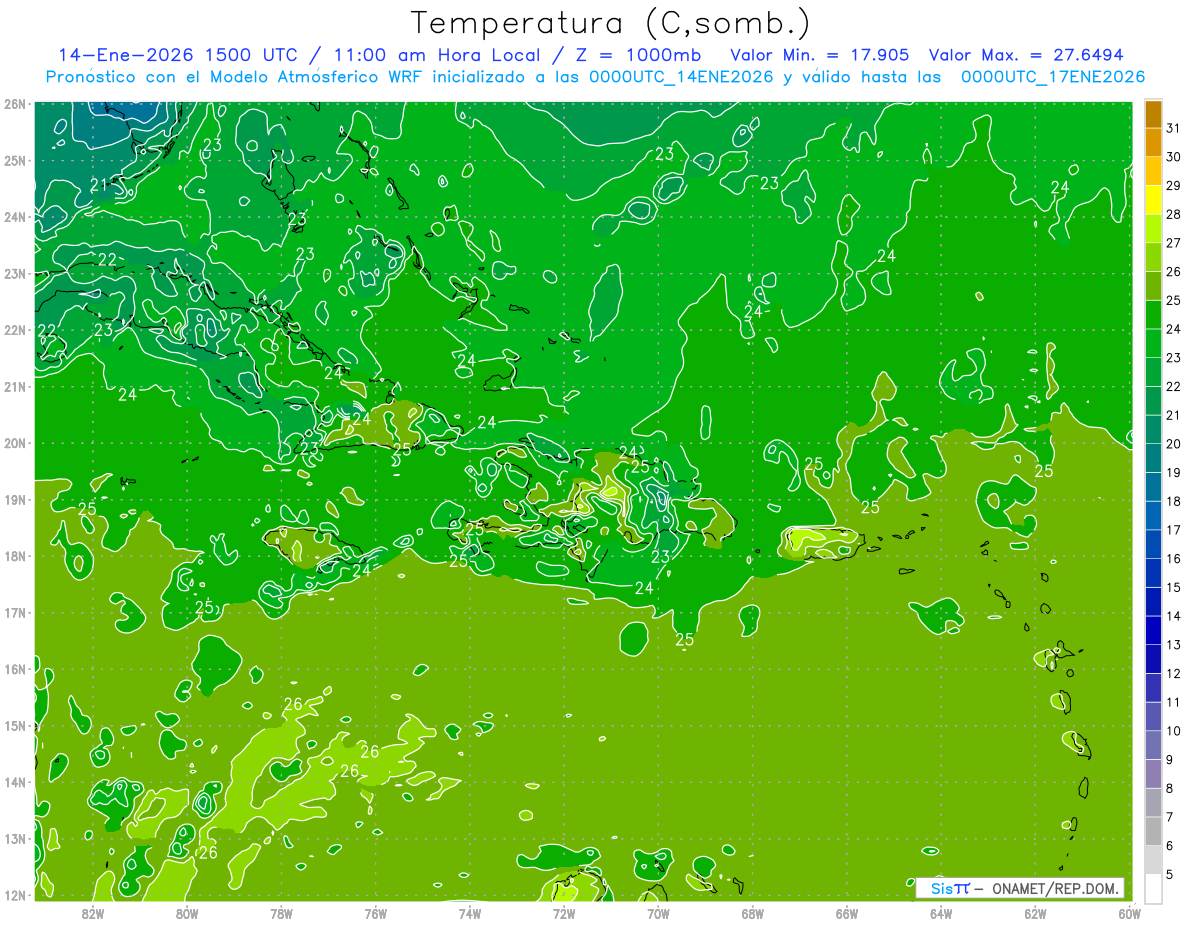This screenshot has height=927, width=1200.
Task: Click the '68W' longitude axis label
Action: point(752,912)
